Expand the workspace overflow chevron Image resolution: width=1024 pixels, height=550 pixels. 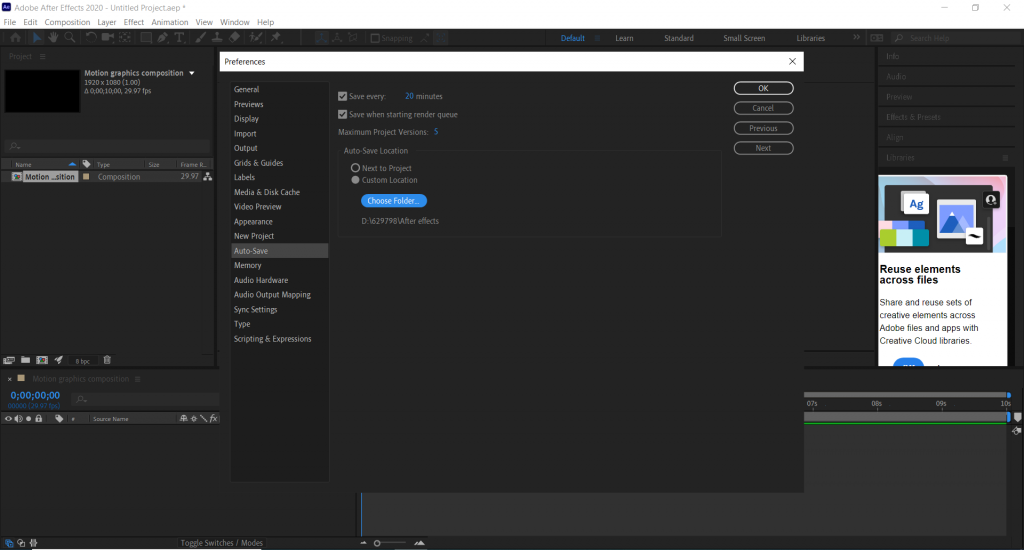tap(856, 38)
